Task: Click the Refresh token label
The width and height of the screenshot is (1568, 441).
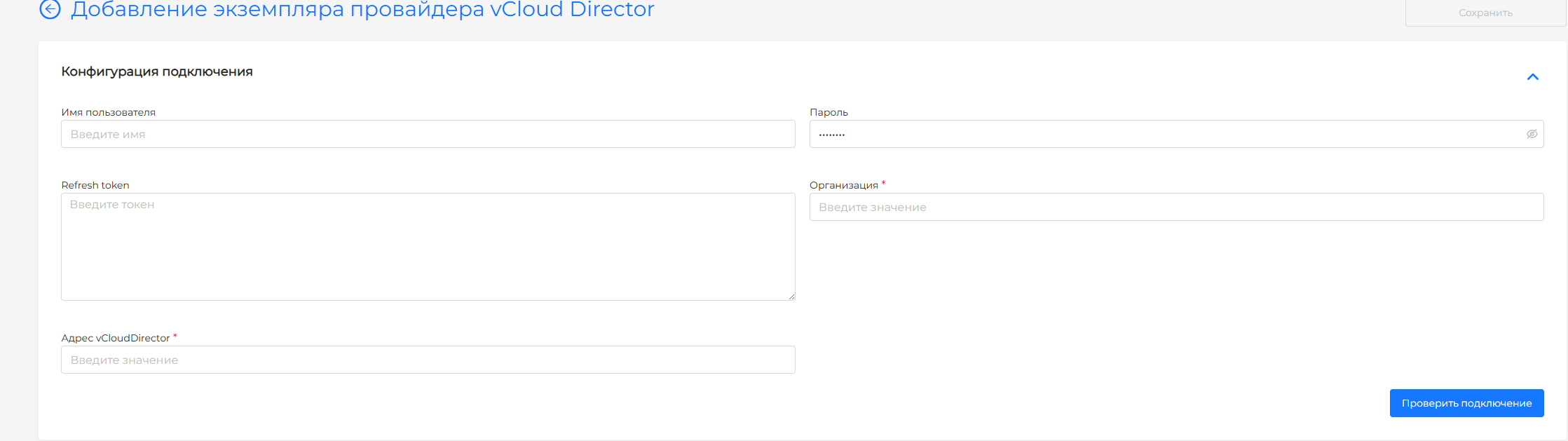Action: click(x=95, y=185)
